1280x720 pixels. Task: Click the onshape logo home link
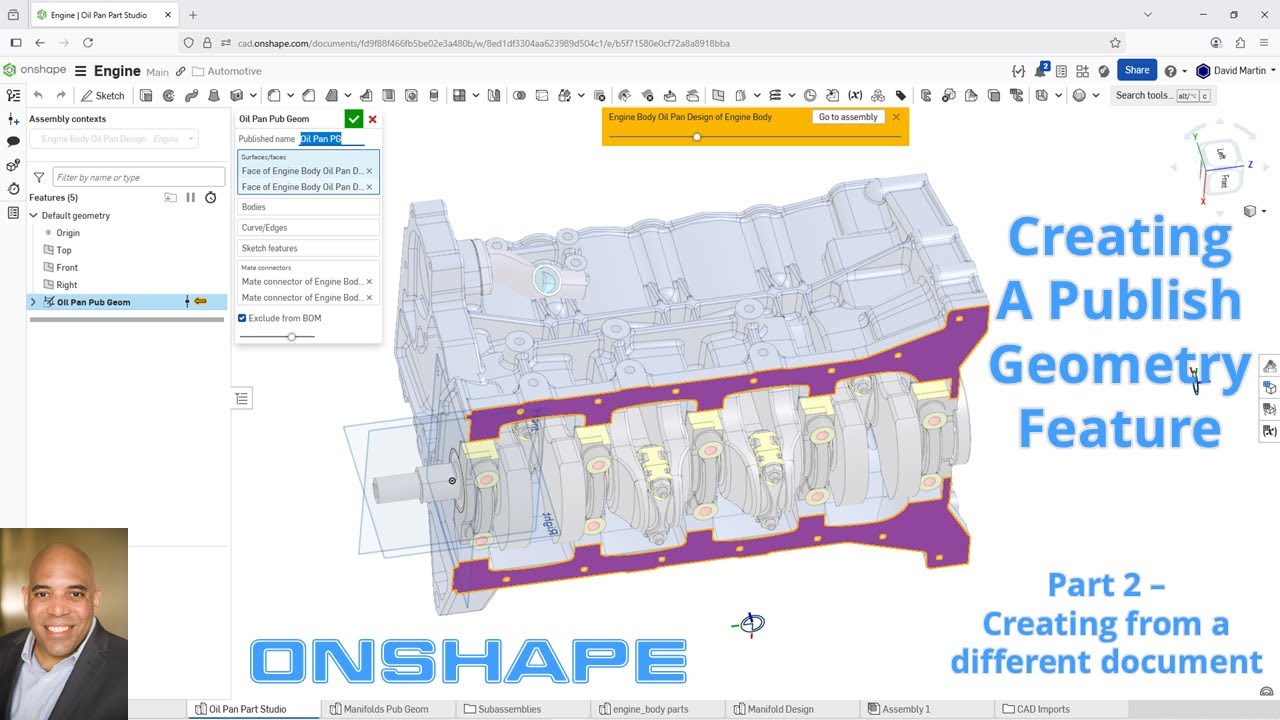(35, 70)
